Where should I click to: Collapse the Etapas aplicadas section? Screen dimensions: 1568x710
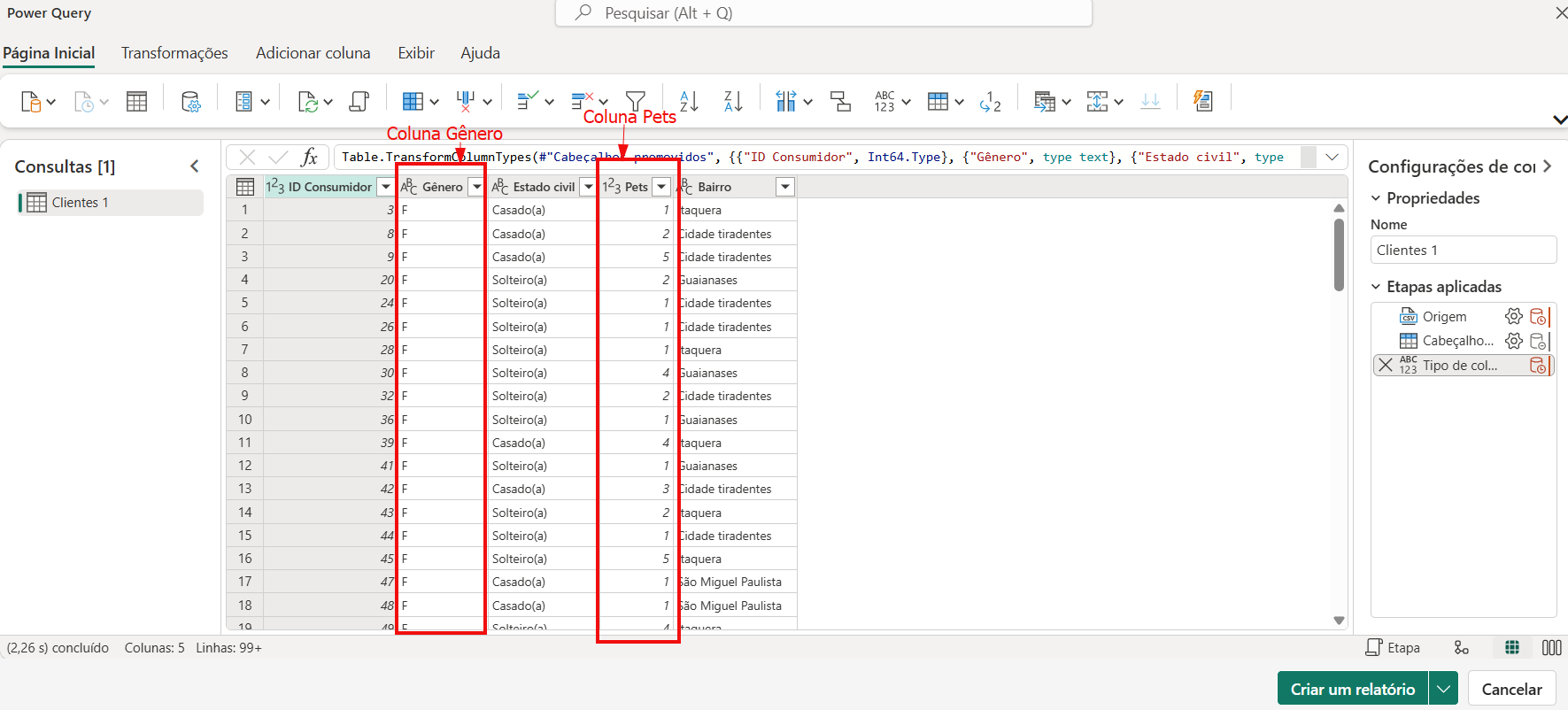coord(1376,287)
